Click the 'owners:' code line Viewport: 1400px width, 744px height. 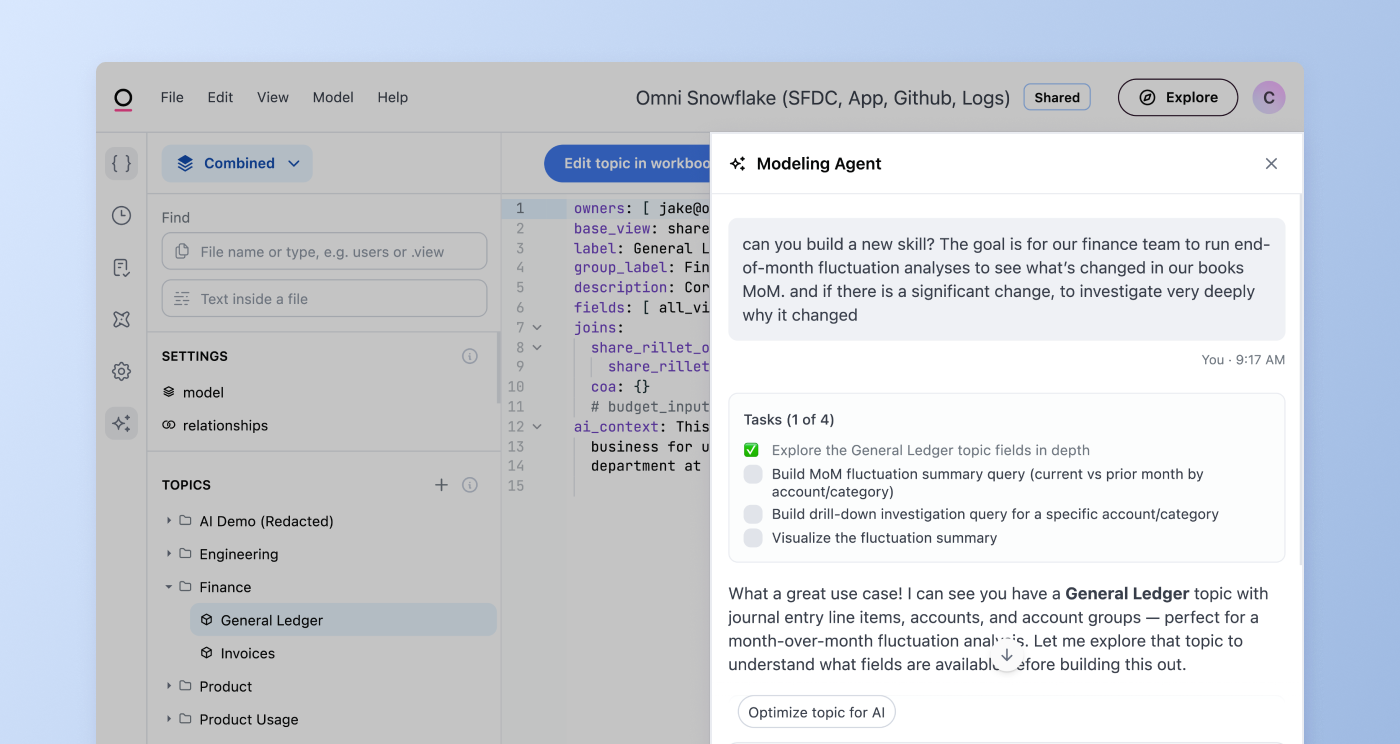pyautogui.click(x=642, y=209)
